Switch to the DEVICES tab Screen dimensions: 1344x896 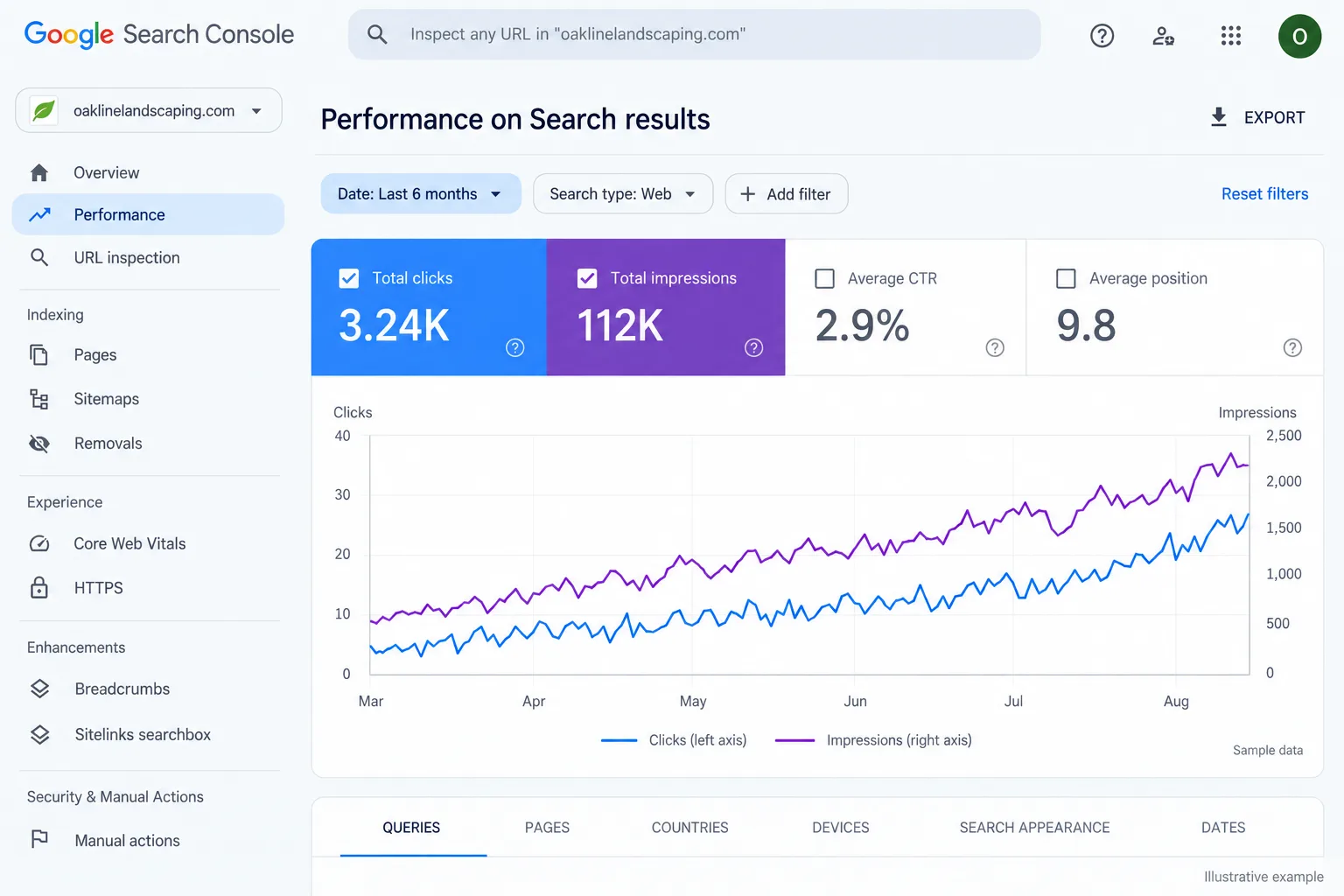[x=840, y=828]
